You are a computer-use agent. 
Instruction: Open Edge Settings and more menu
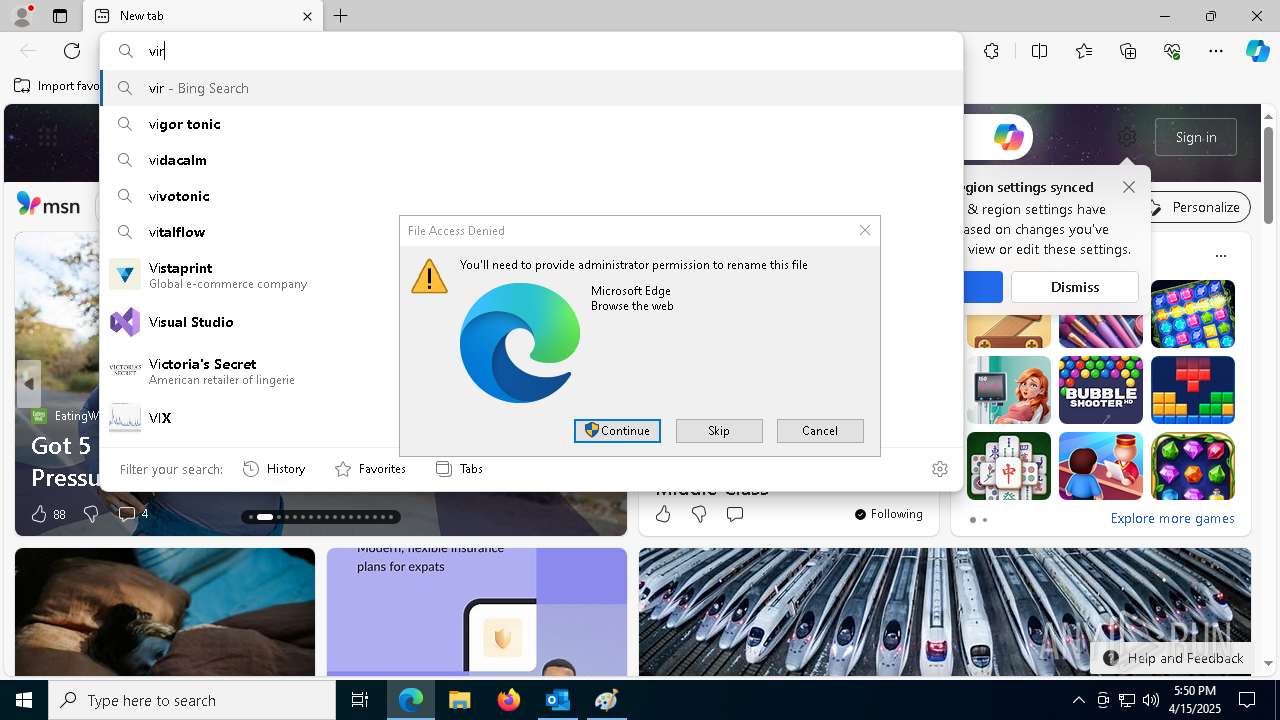pos(1216,51)
